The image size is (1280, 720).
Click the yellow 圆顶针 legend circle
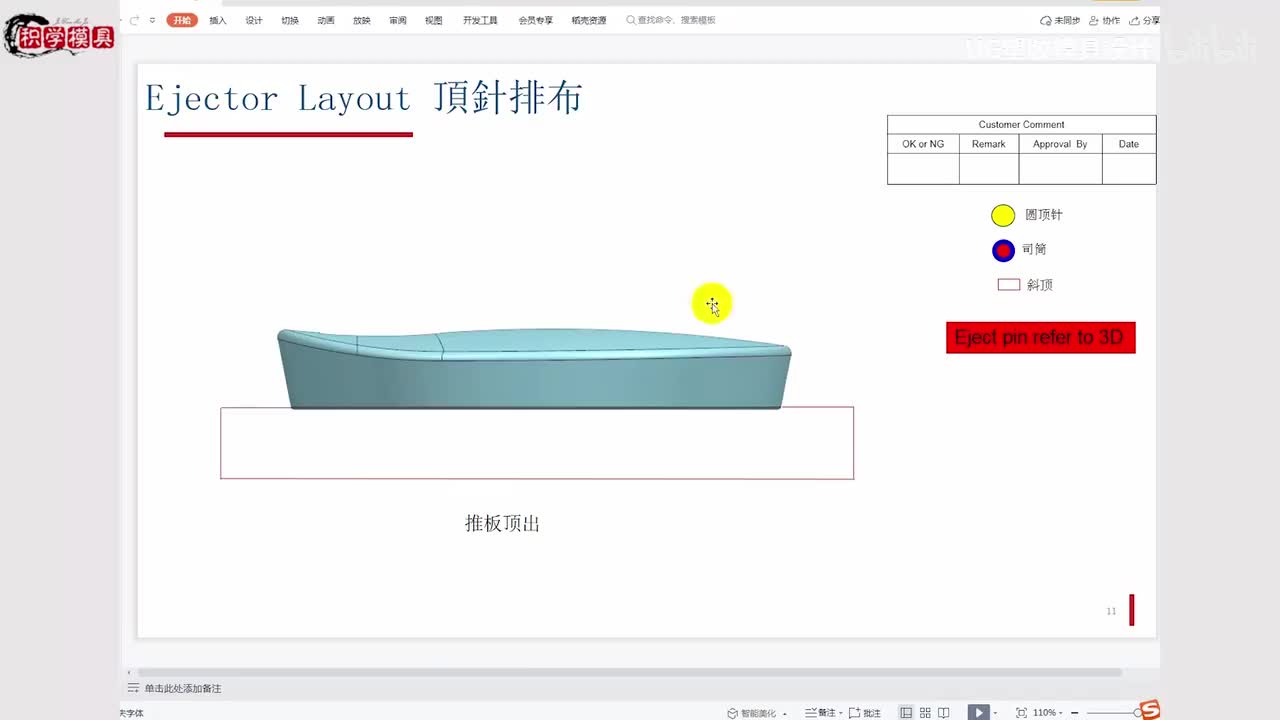pyautogui.click(x=1003, y=215)
